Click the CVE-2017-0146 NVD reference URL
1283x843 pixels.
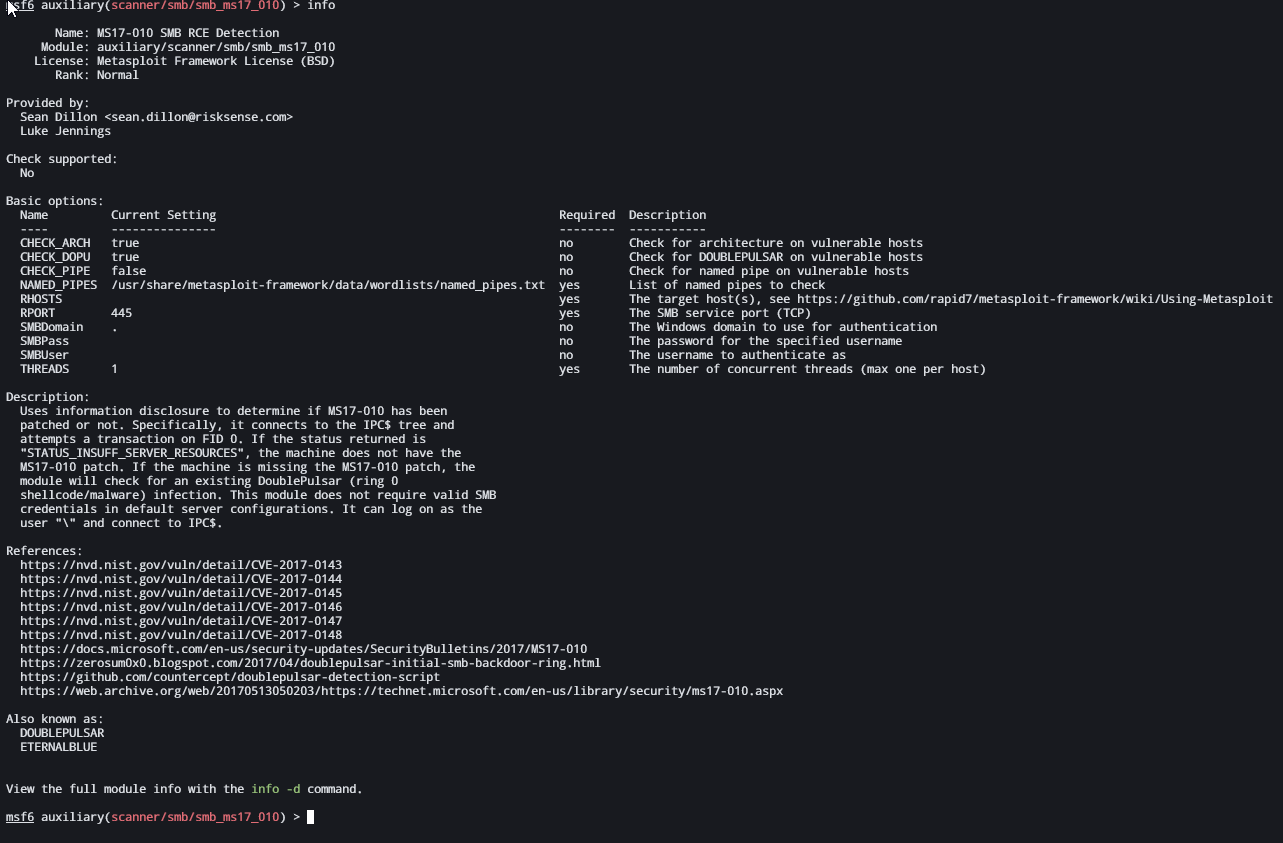tap(181, 607)
